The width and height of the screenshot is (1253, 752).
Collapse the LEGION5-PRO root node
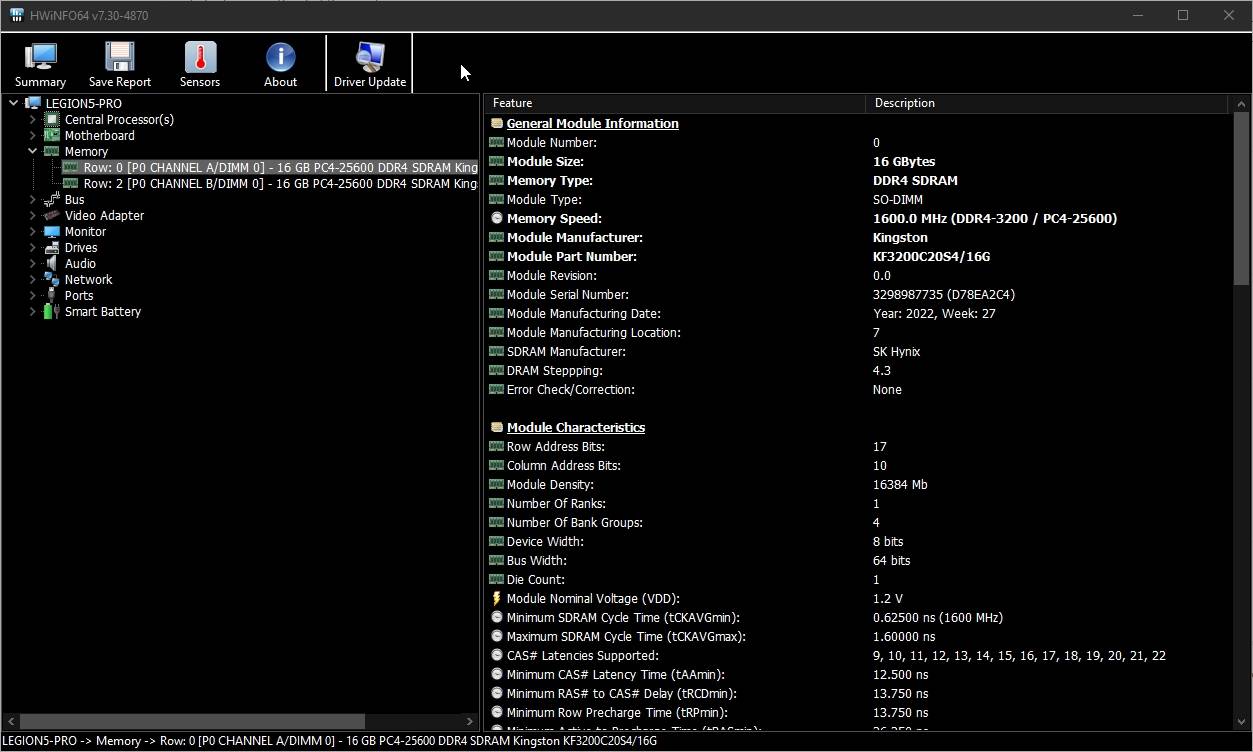click(x=13, y=104)
